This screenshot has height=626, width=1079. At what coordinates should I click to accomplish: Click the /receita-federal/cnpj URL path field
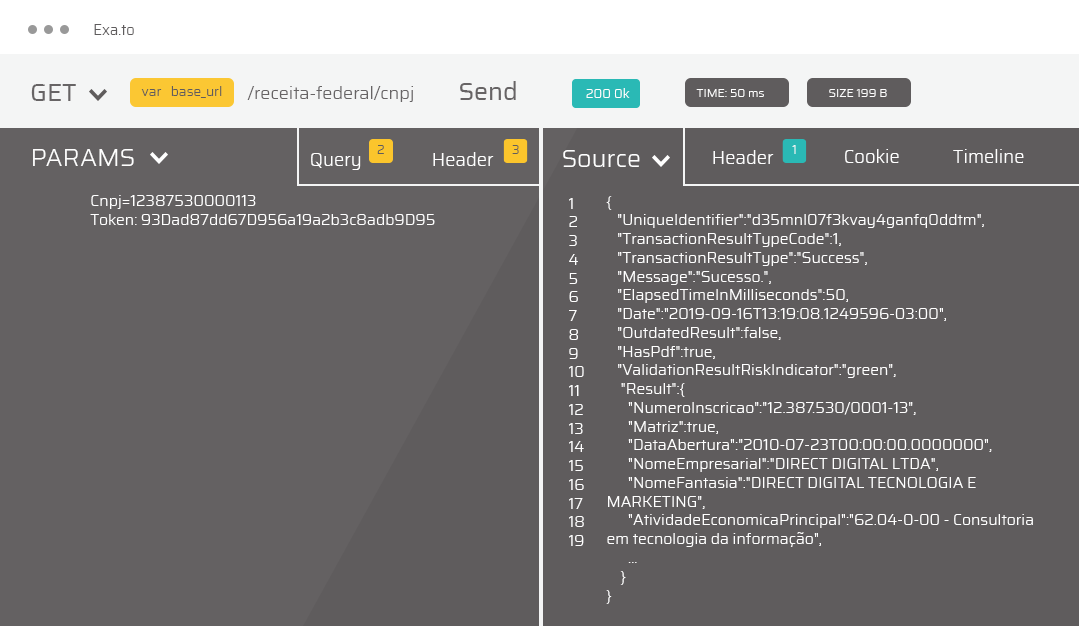tap(330, 93)
